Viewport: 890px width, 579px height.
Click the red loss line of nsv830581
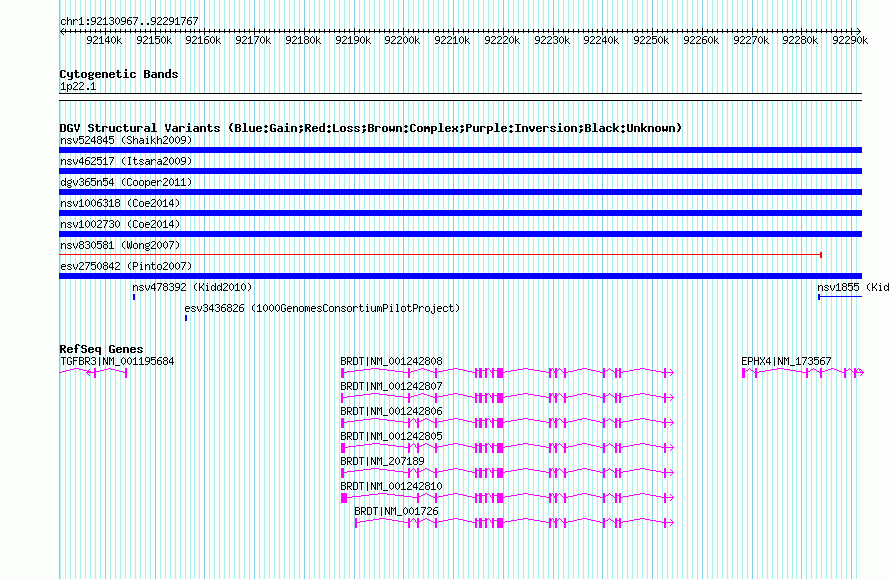pos(440,255)
